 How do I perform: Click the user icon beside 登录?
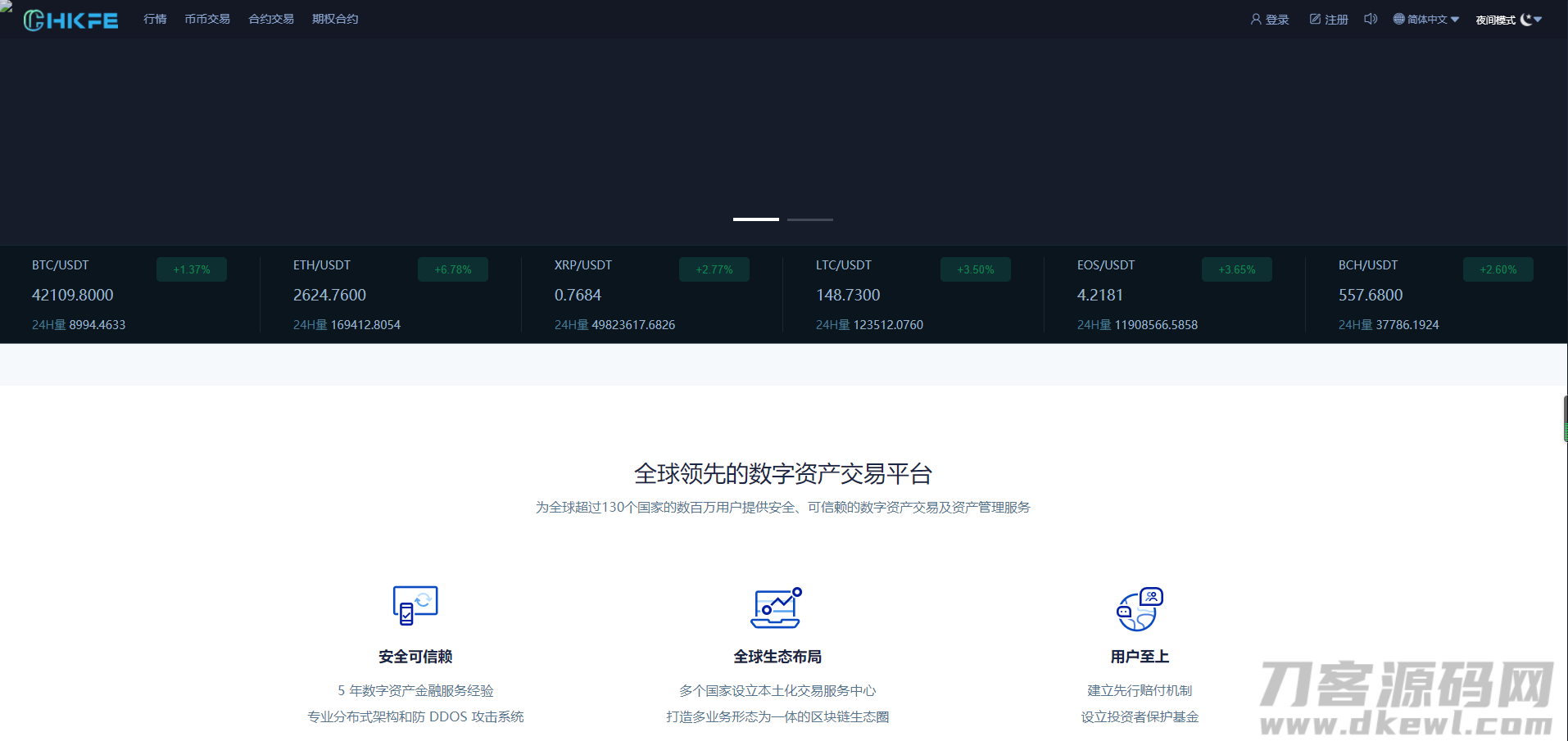pyautogui.click(x=1255, y=19)
